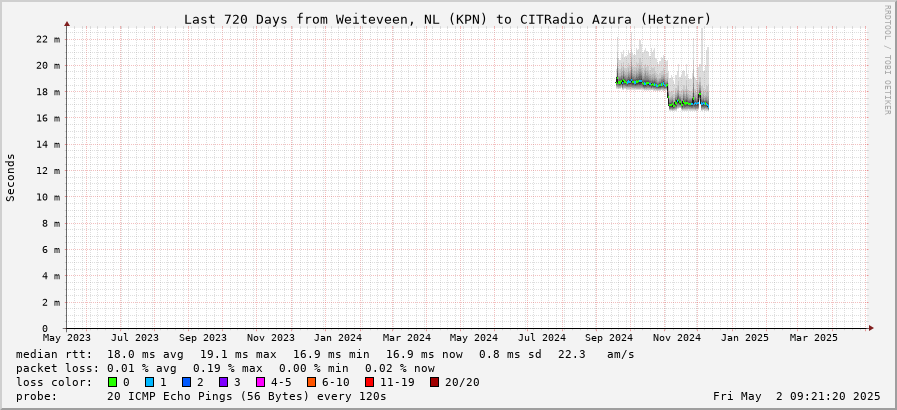Click the green loss color swatch for 0
The width and height of the screenshot is (897, 410).
coord(112,382)
